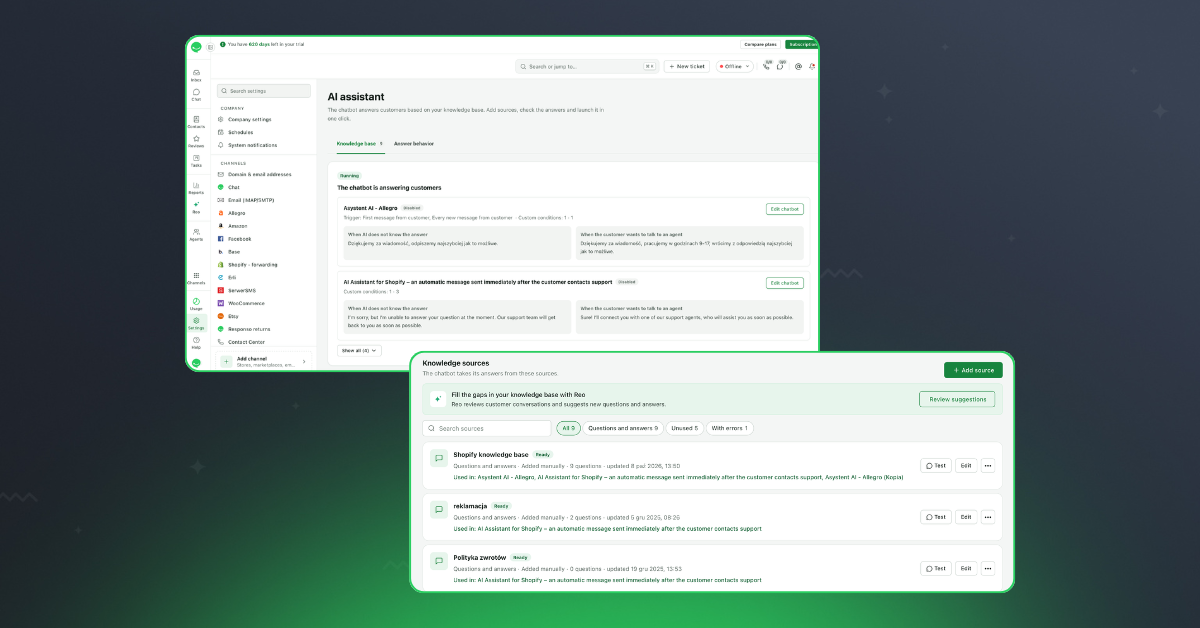Open the more options menu for reklamacja source
1200x628 pixels.
click(988, 517)
